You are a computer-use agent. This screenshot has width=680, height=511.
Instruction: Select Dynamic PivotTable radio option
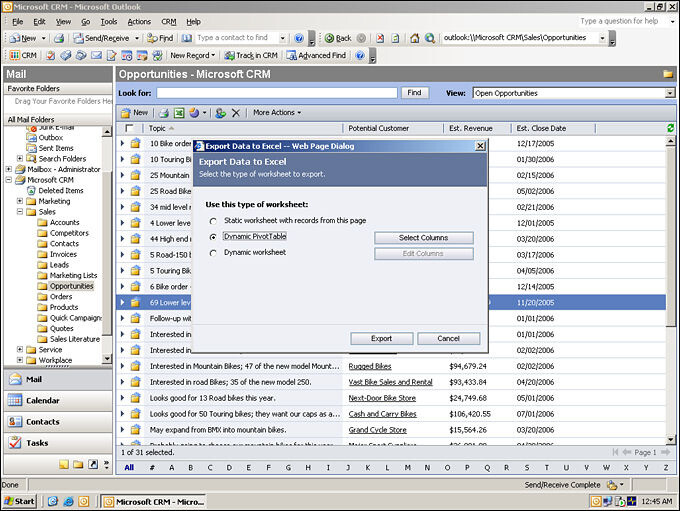213,237
